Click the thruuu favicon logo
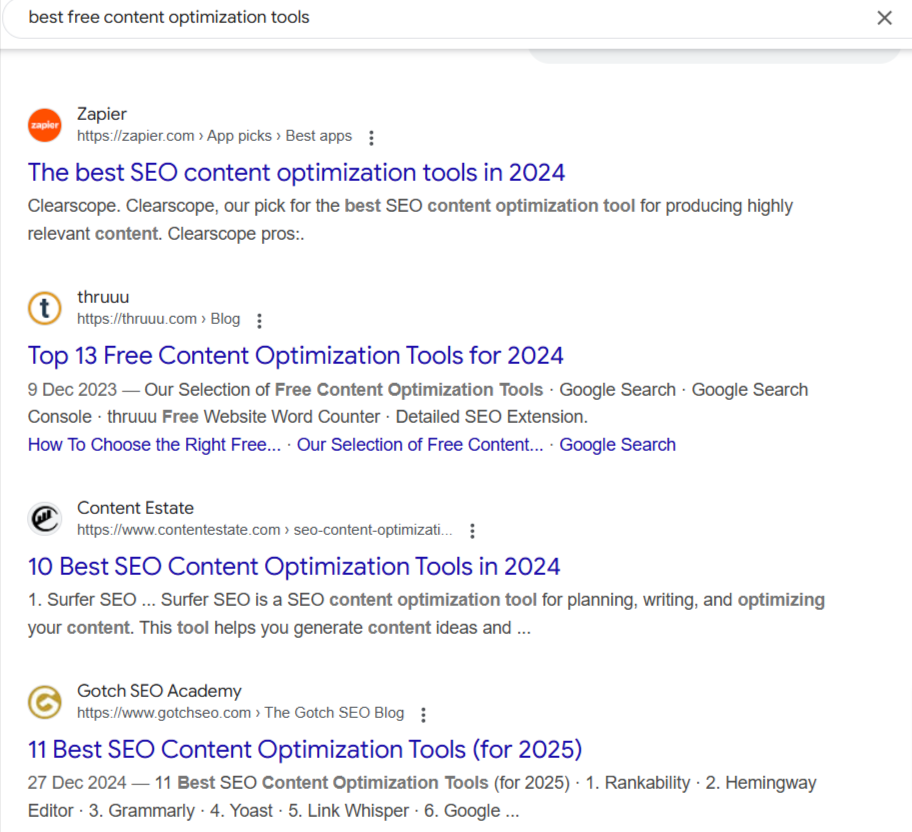912x832 pixels. tap(45, 308)
